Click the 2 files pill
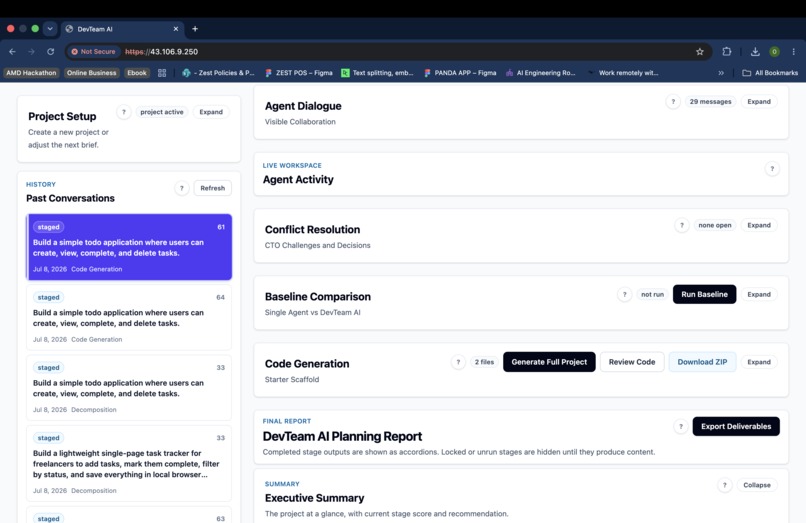806x523 pixels. point(484,362)
